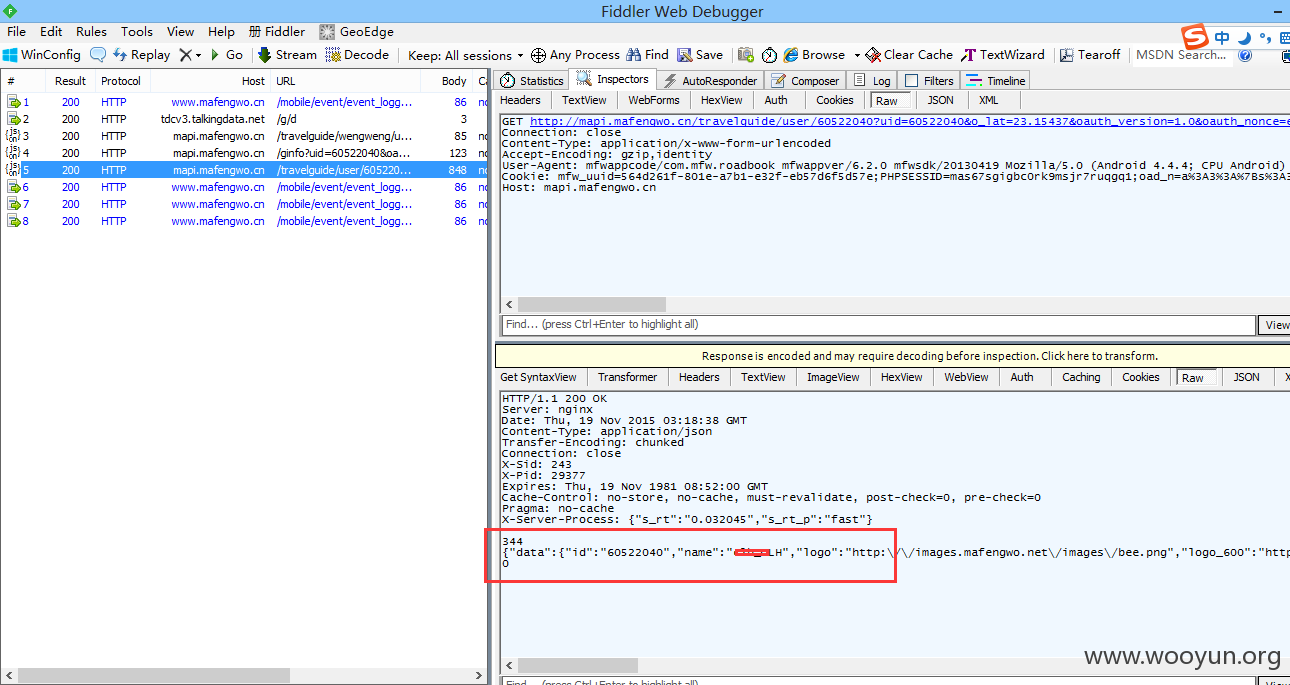Replay the selected session
This screenshot has width=1290, height=685.
pyautogui.click(x=141, y=55)
